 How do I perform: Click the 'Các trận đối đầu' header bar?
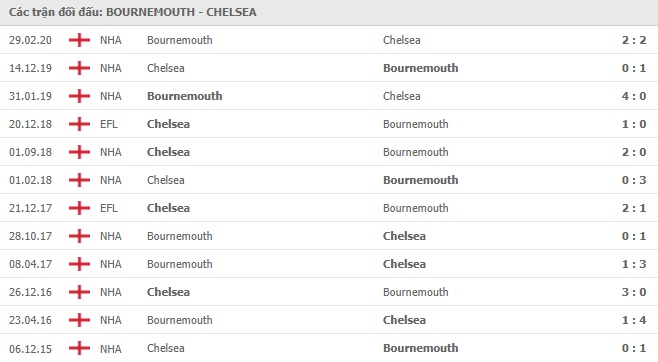coord(329,12)
